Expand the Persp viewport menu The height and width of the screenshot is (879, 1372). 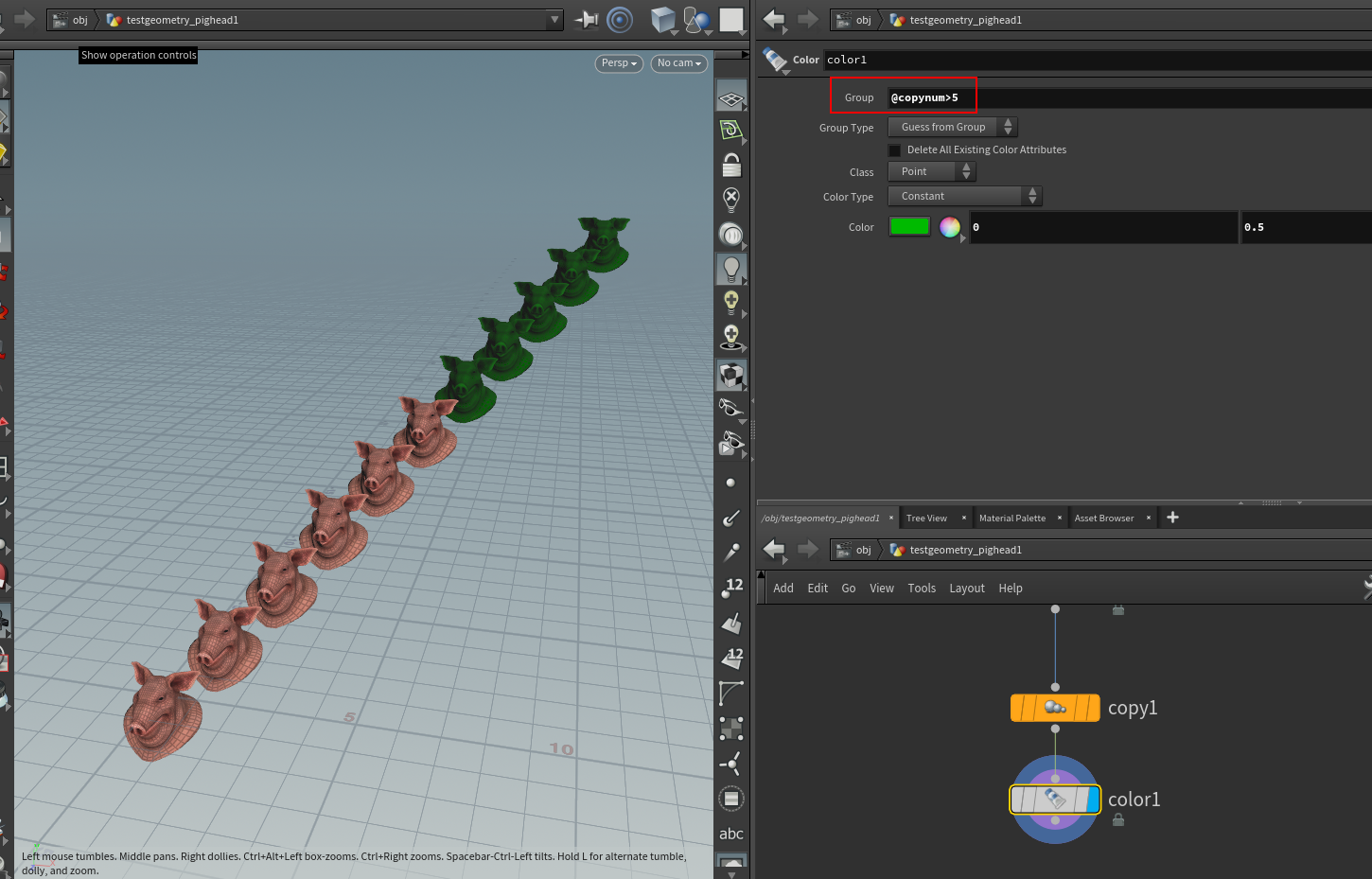coord(619,63)
